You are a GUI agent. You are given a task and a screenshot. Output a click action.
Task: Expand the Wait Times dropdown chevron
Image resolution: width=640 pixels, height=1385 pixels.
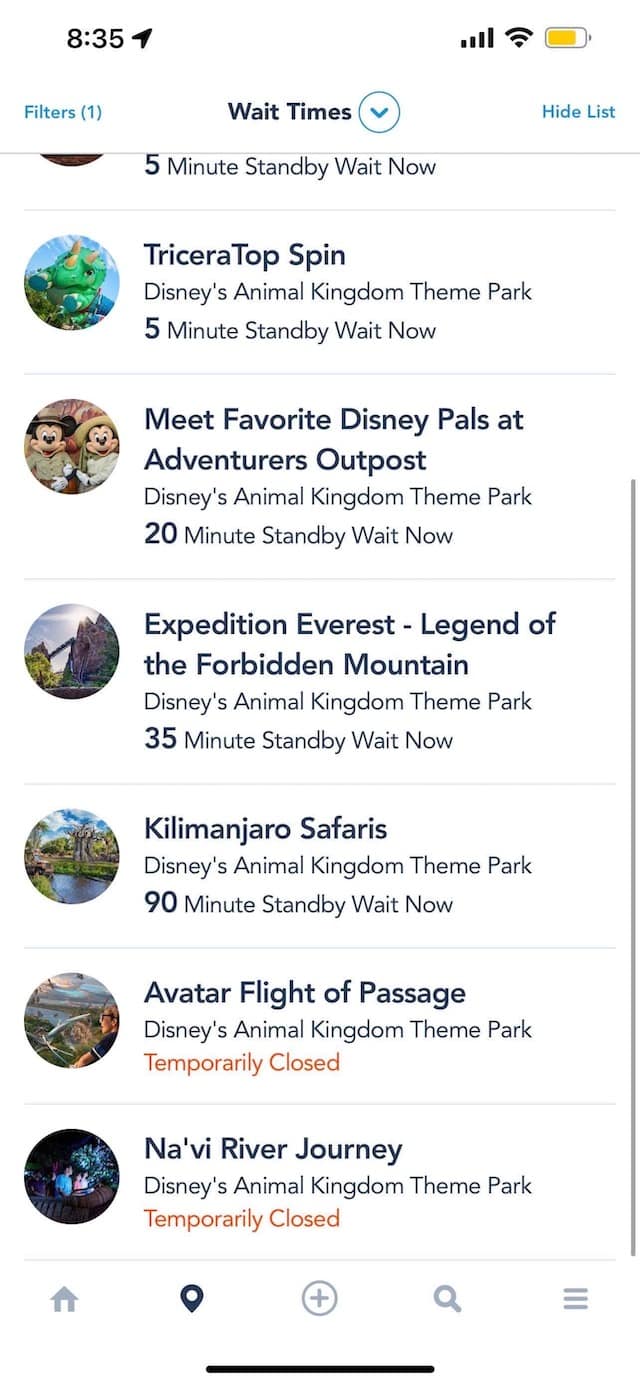379,112
